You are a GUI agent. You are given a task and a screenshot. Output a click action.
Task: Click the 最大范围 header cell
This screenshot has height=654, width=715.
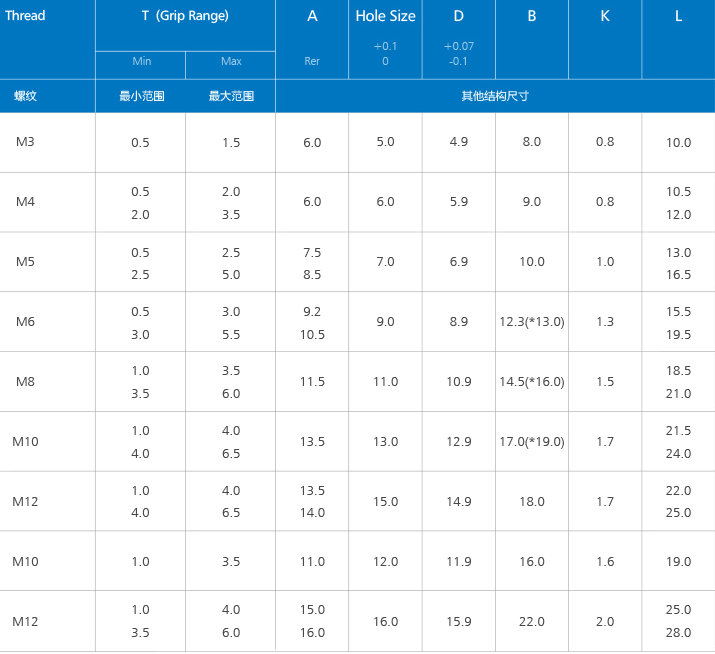(231, 97)
